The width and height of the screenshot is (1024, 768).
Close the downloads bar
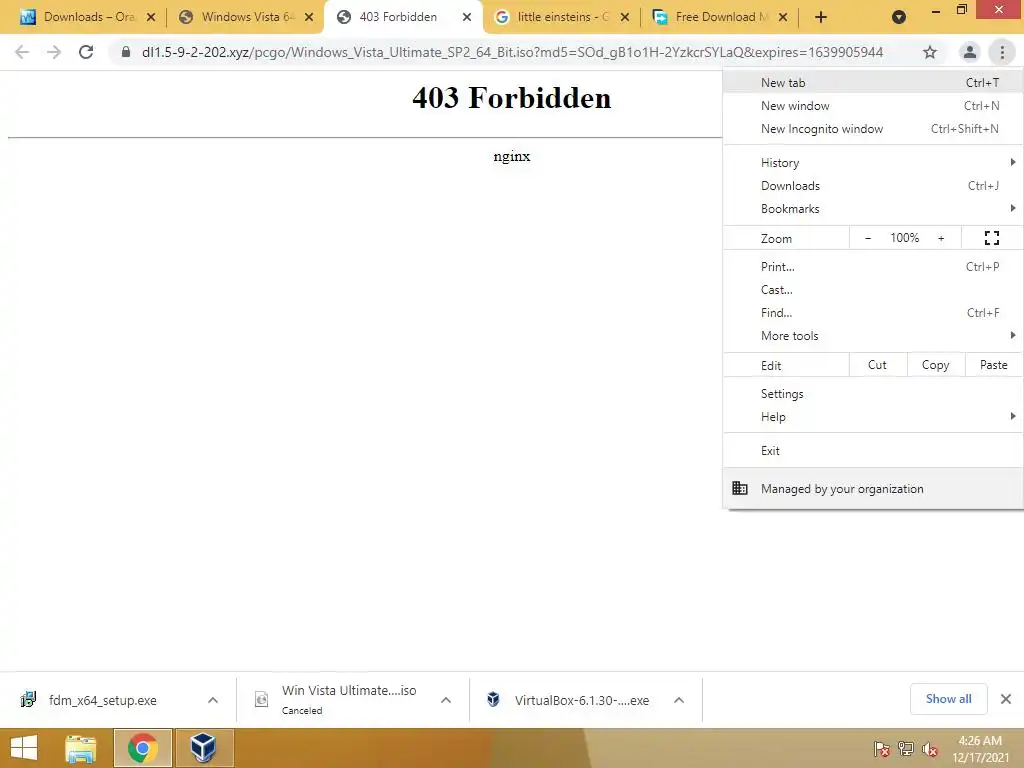(x=1006, y=699)
